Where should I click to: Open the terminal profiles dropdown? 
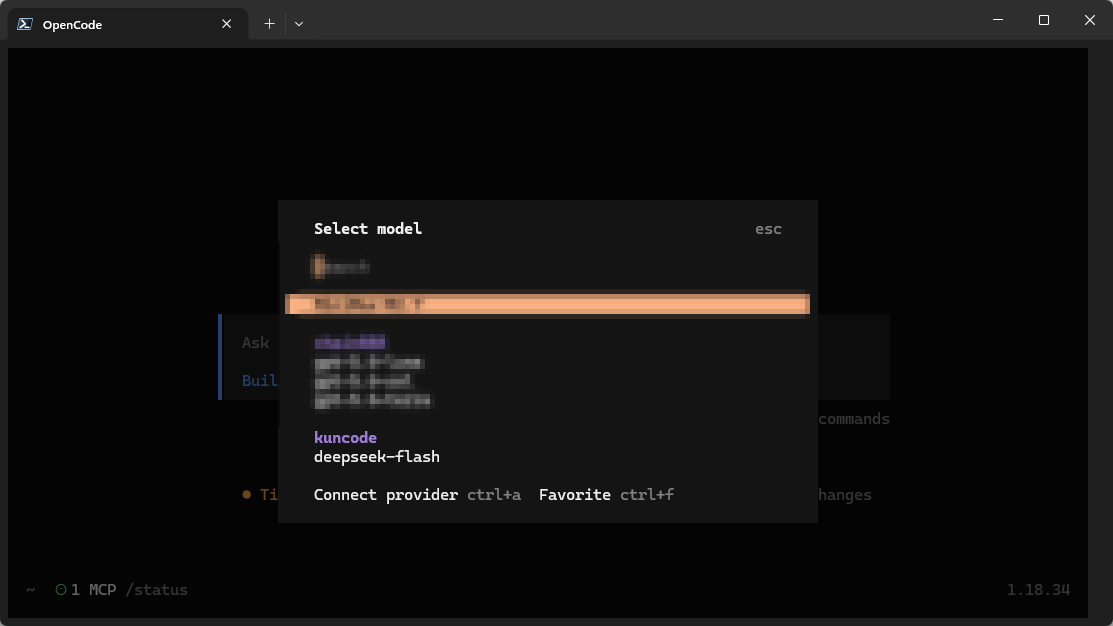coord(299,24)
